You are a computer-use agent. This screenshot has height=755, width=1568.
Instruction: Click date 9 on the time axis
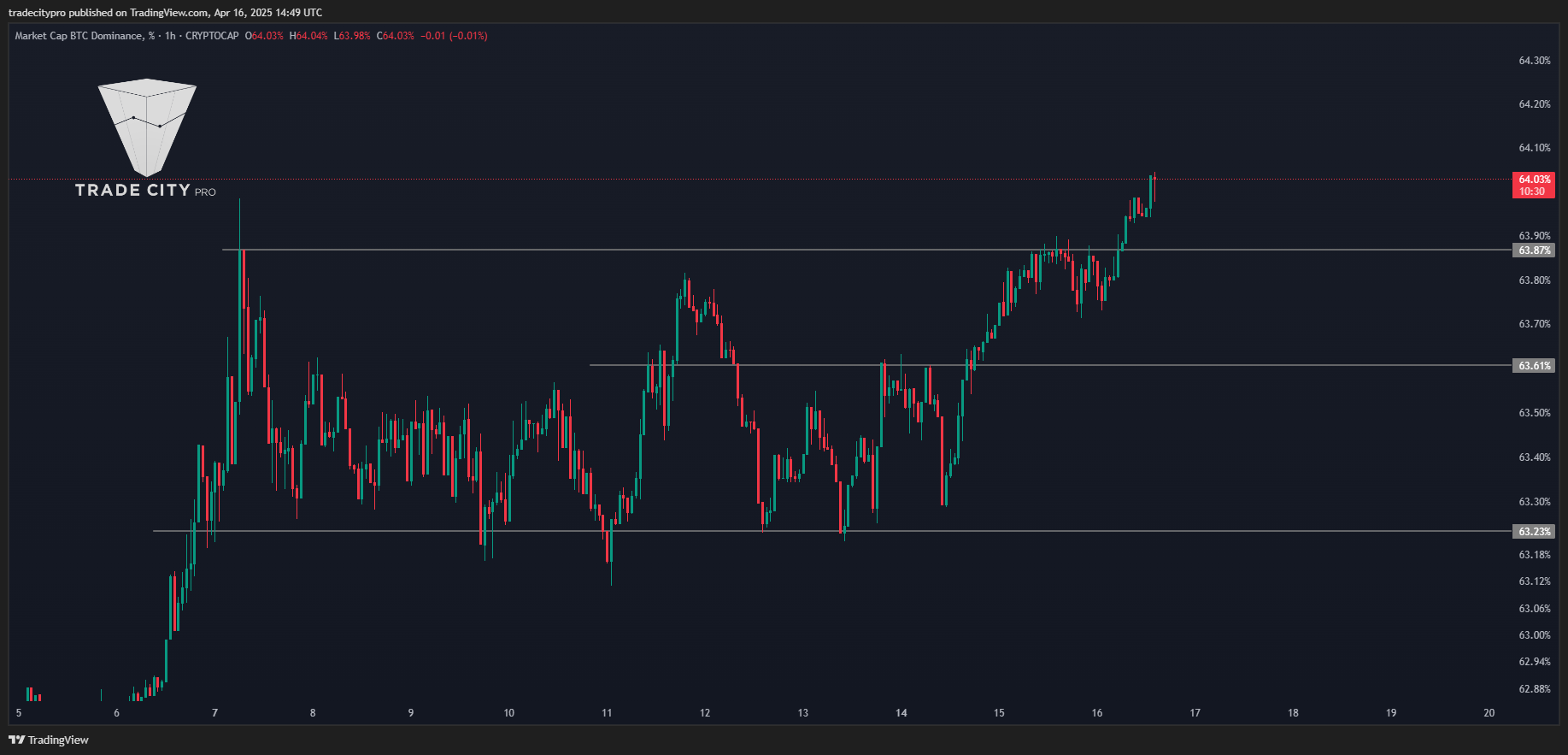click(x=411, y=713)
